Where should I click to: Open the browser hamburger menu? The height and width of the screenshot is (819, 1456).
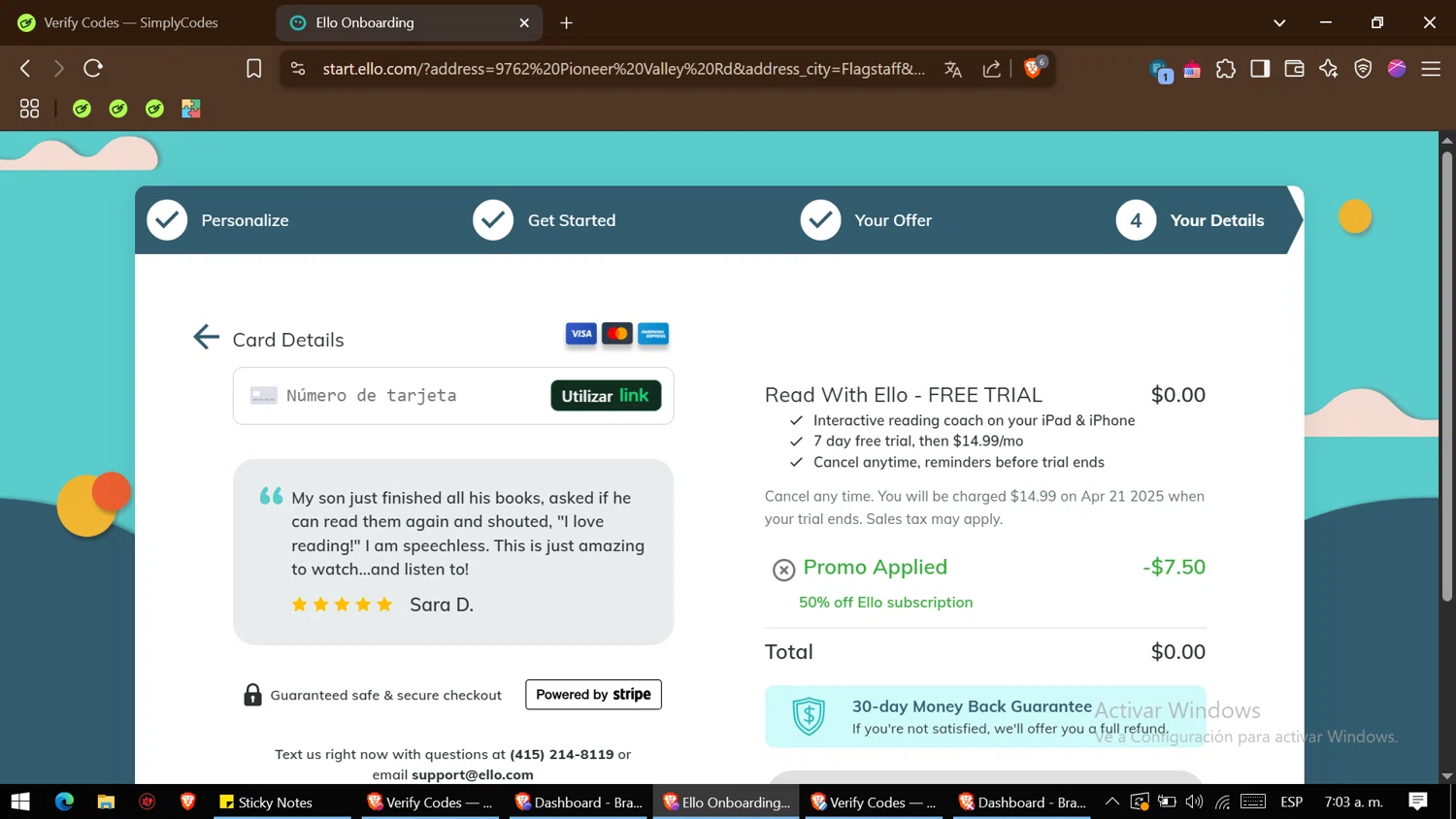[1431, 69]
